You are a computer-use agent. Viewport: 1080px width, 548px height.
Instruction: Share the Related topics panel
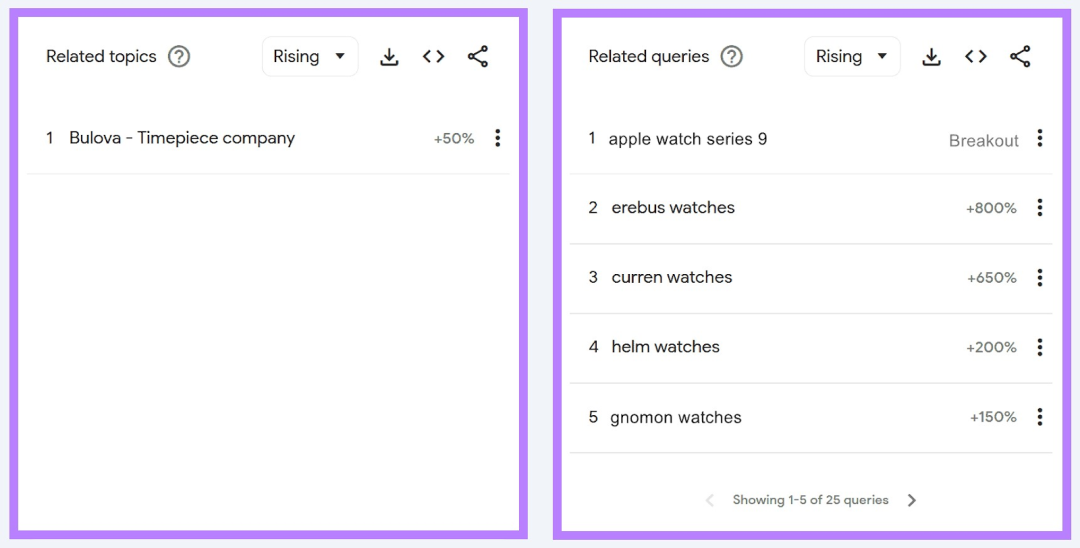click(x=477, y=56)
